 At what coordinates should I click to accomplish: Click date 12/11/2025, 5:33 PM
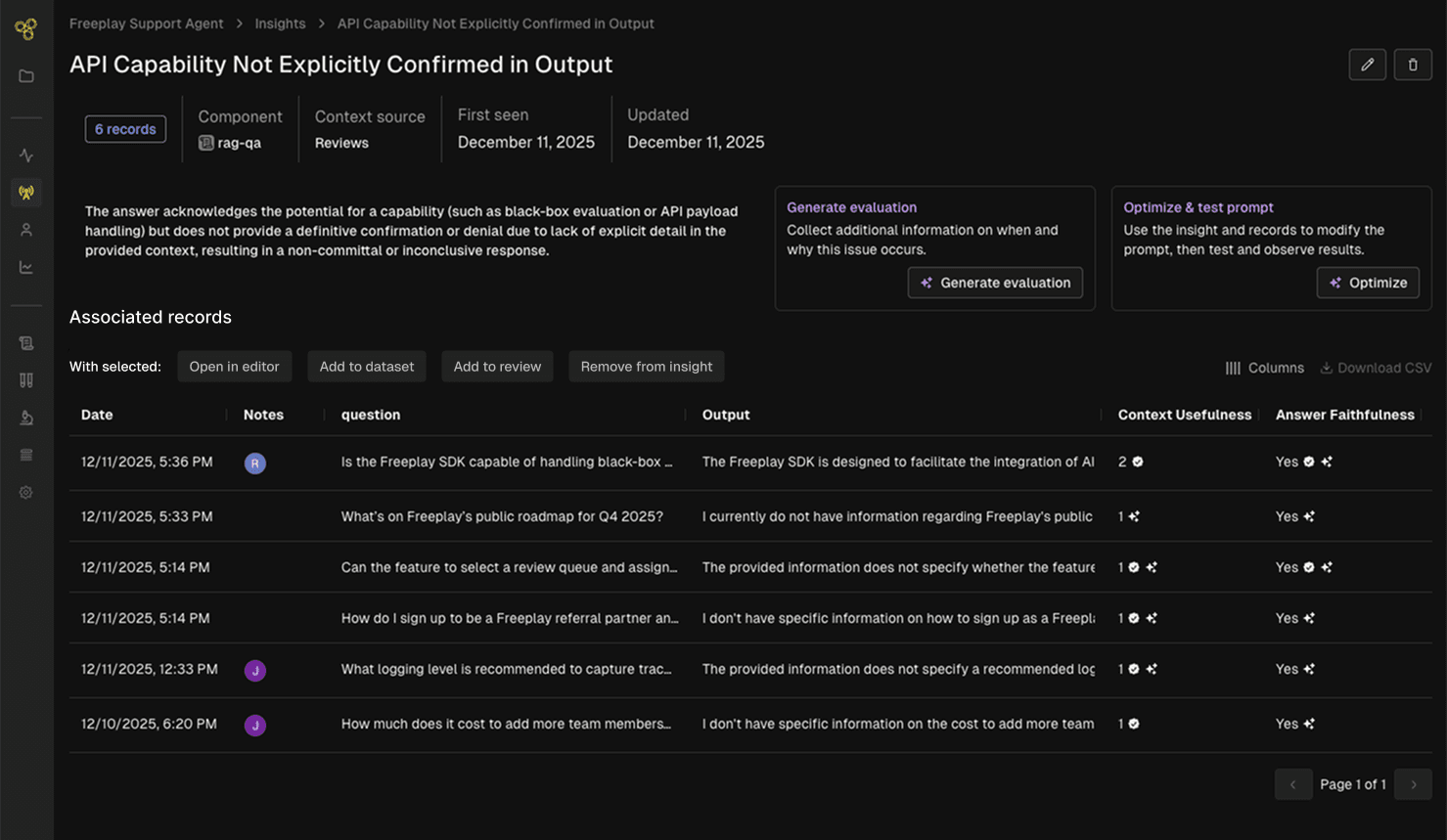(147, 516)
